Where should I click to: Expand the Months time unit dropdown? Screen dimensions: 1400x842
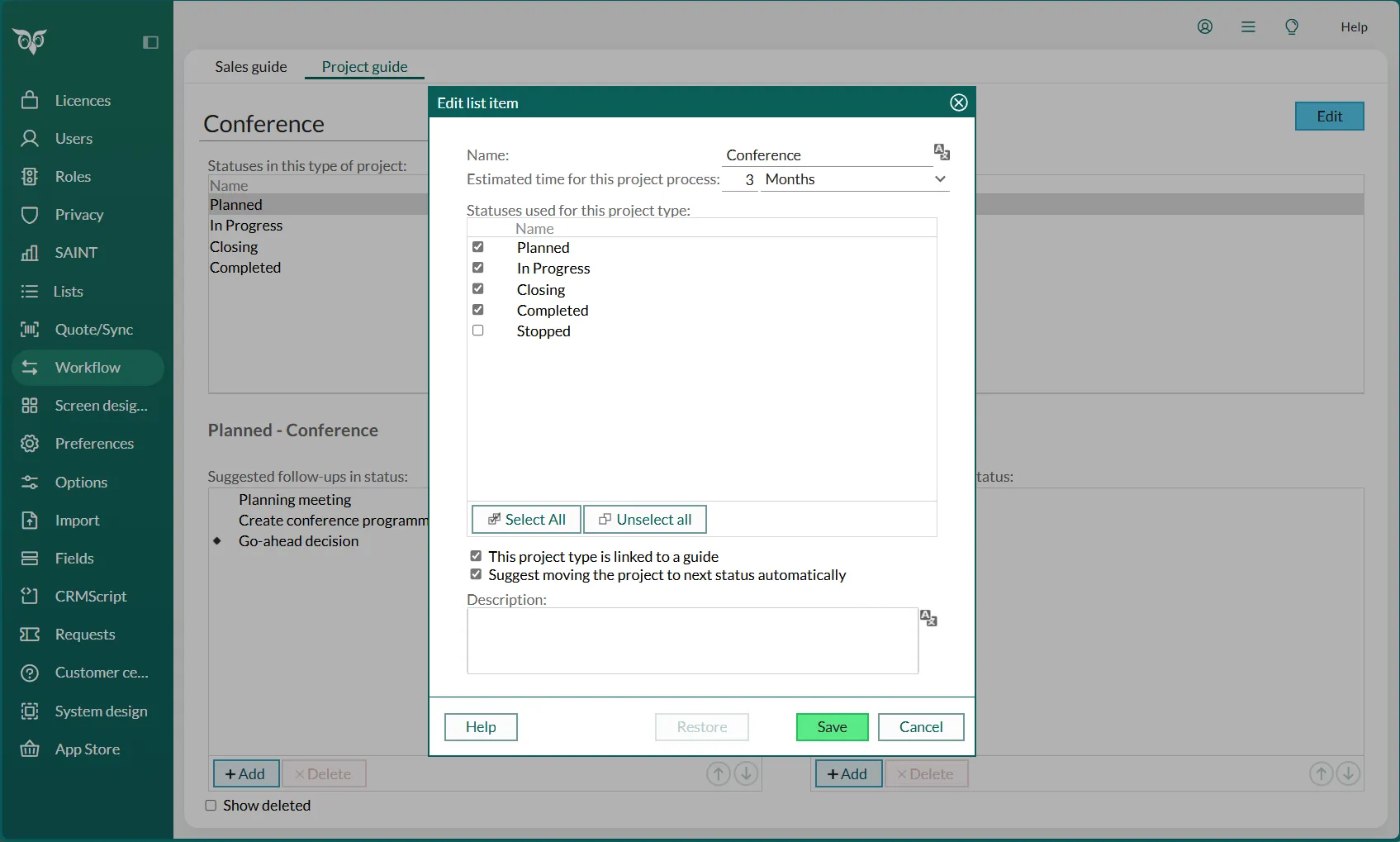click(855, 179)
